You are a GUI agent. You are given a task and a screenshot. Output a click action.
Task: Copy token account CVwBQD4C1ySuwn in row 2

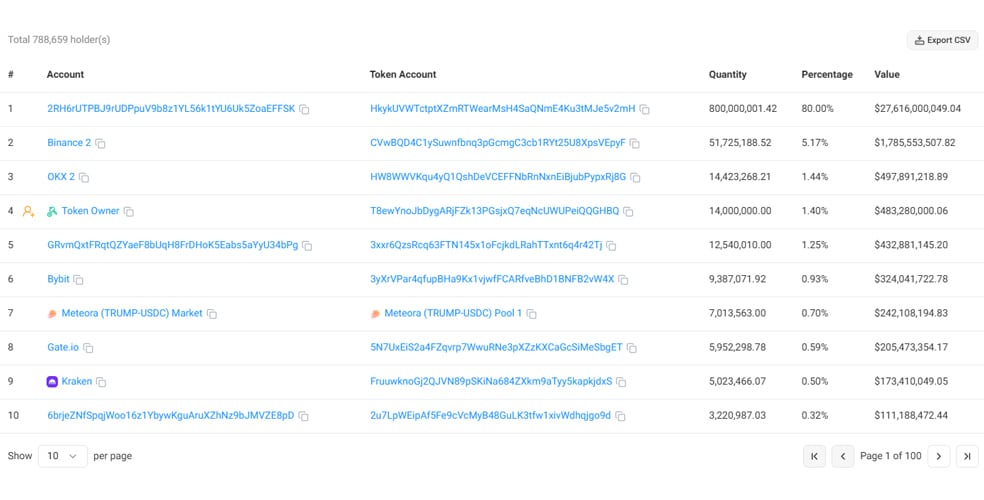pos(635,144)
